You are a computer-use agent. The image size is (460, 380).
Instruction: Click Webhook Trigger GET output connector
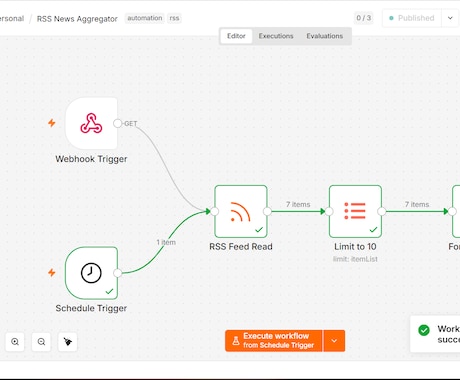pyautogui.click(x=117, y=123)
